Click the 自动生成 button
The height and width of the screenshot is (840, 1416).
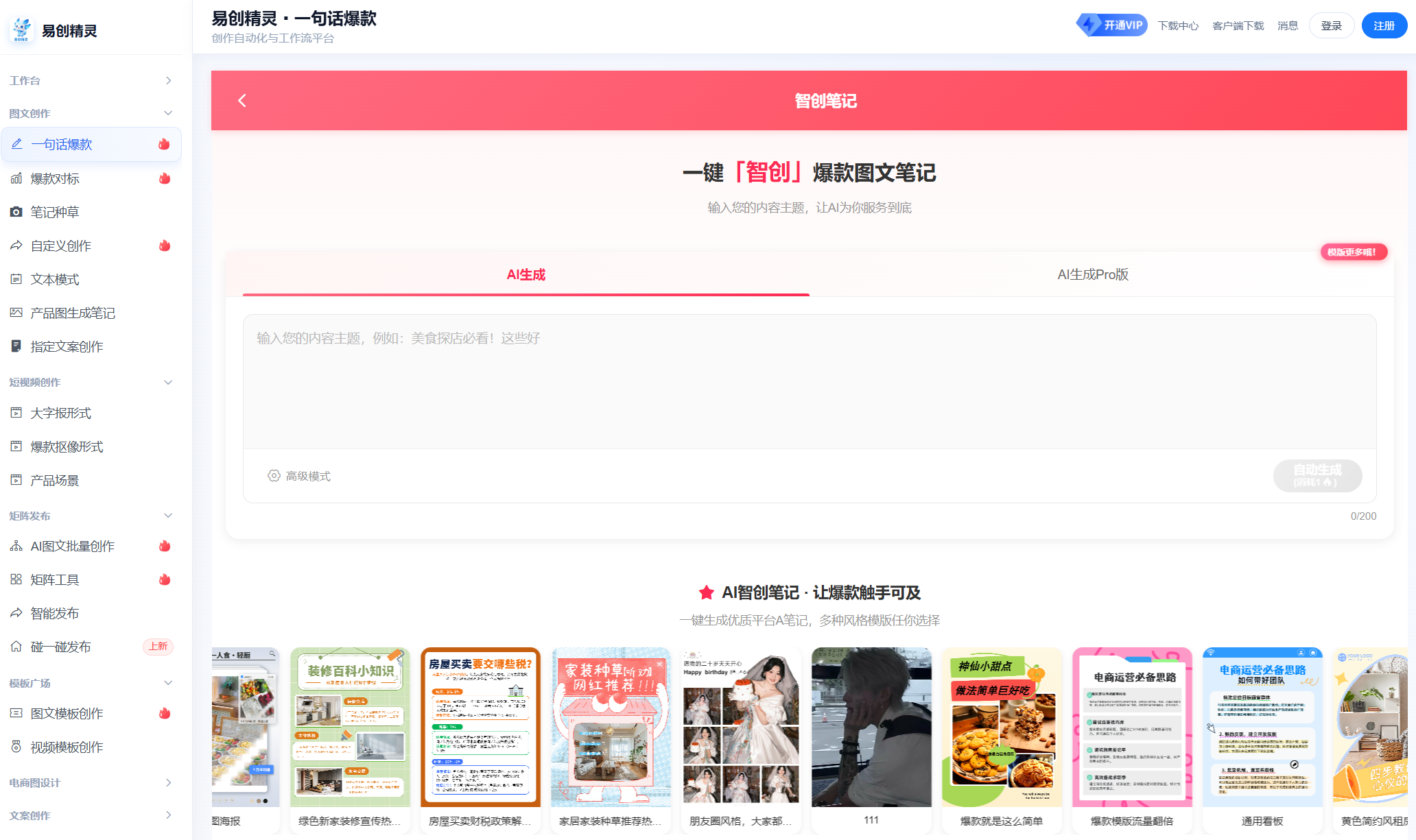point(1317,475)
